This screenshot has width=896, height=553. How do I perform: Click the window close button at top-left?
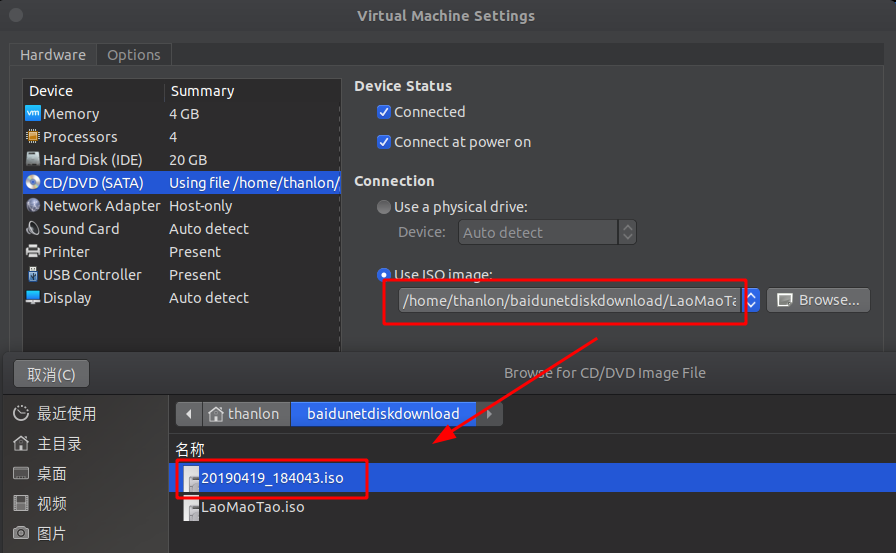(16, 15)
